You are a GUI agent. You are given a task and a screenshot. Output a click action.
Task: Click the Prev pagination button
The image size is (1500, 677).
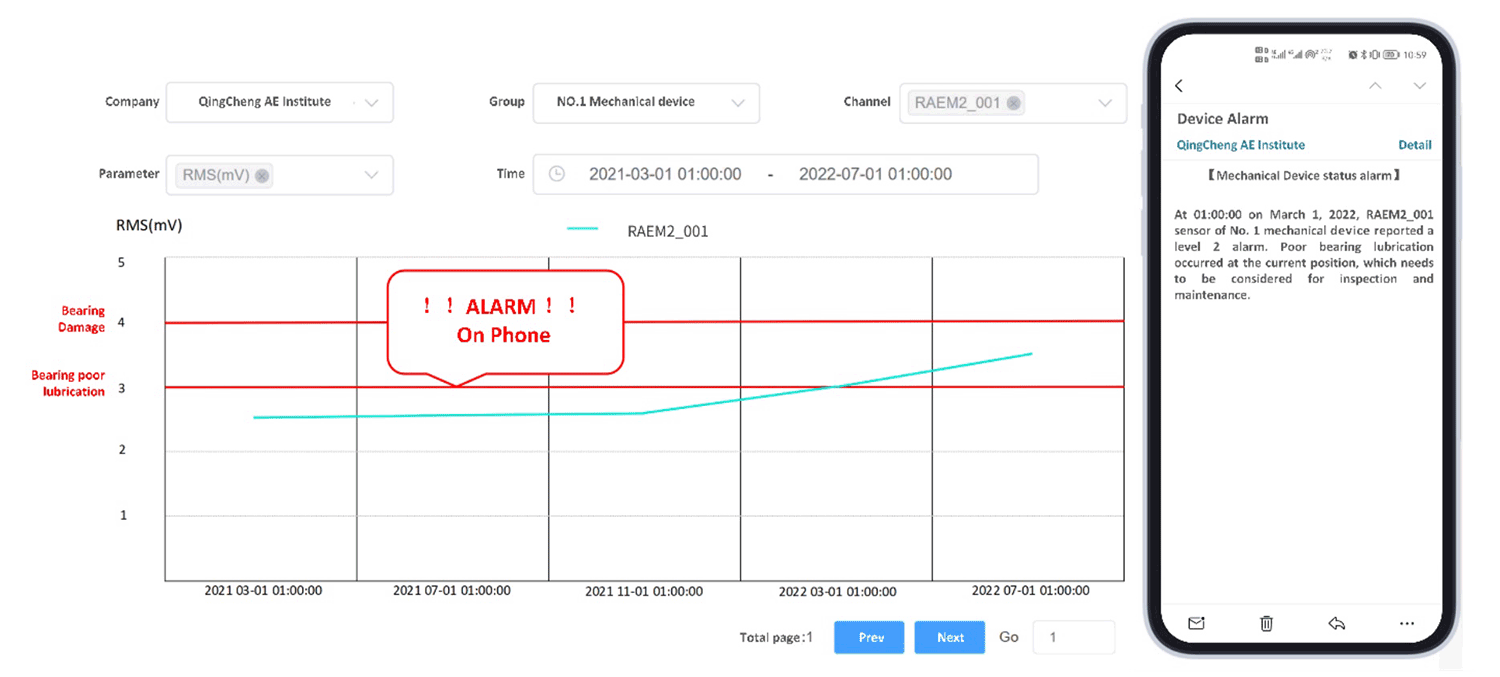coord(868,637)
